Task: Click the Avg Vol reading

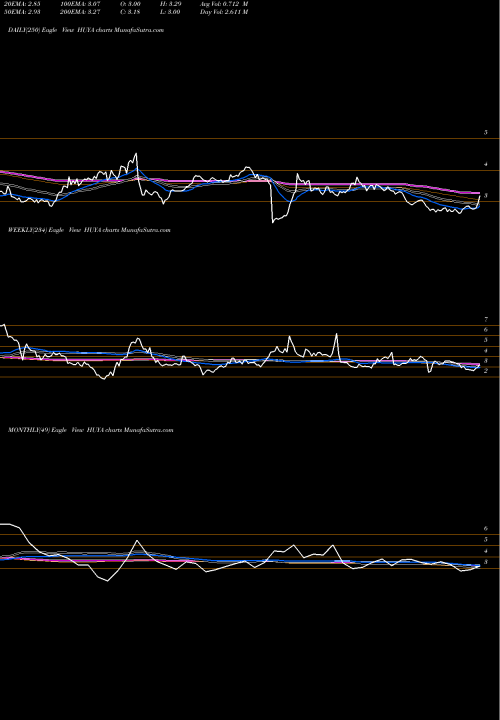Action: [x=224, y=4]
